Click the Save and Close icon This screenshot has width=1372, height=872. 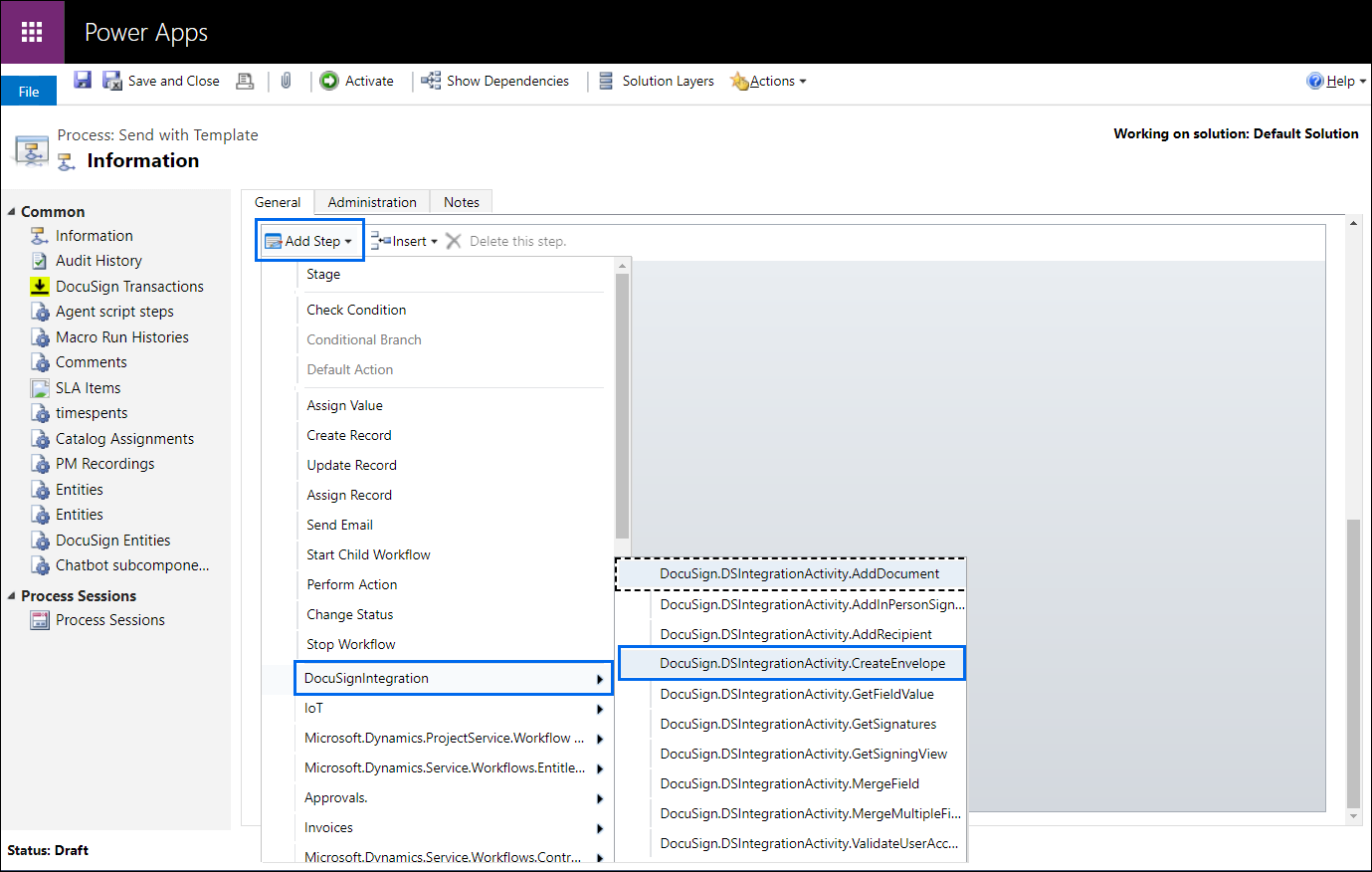tap(112, 81)
